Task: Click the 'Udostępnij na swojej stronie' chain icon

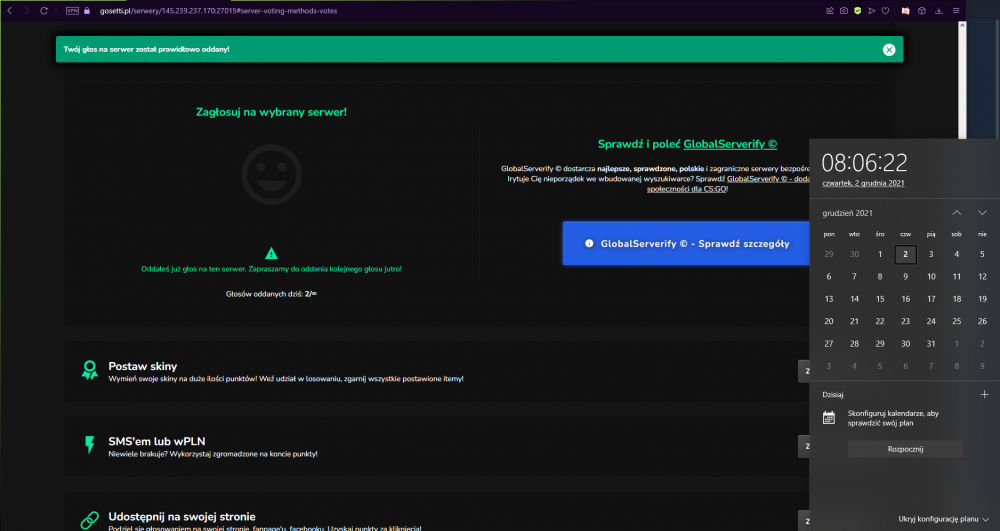Action: (x=90, y=520)
